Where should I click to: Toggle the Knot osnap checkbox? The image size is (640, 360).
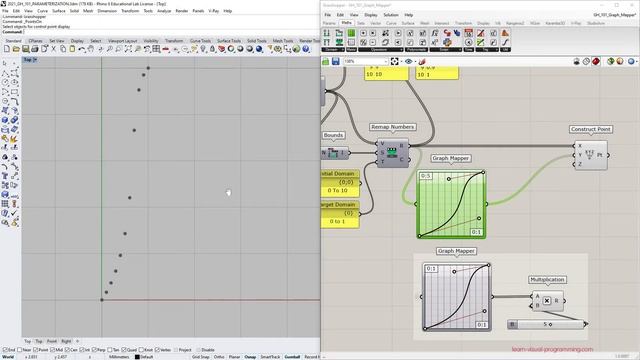[141, 350]
